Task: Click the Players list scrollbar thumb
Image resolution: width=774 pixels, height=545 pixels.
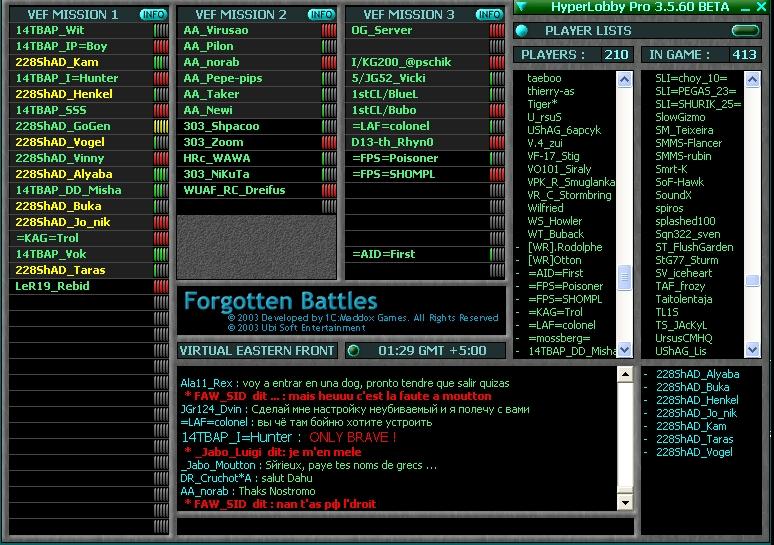Action: 624,278
